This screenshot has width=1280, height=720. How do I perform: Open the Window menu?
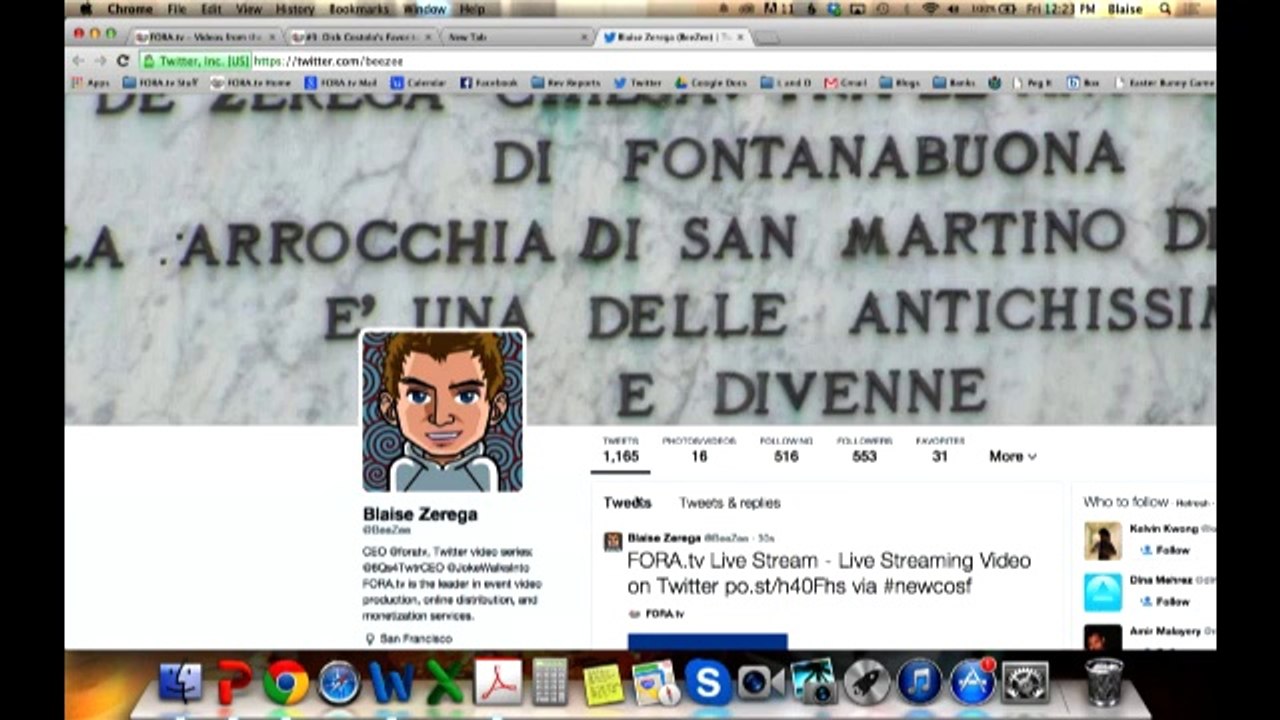[x=425, y=9]
